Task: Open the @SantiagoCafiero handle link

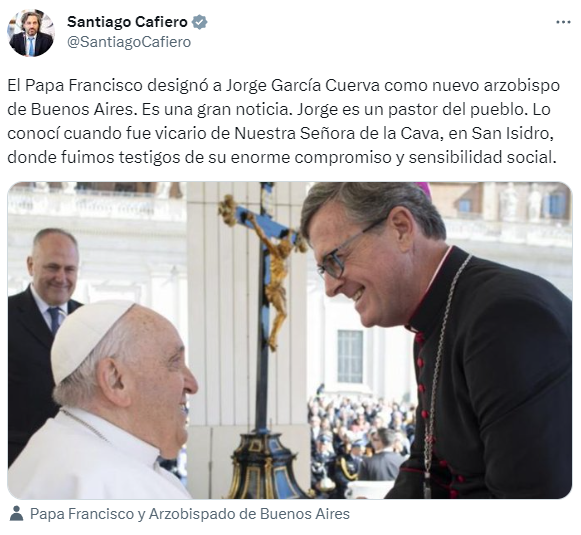Action: tap(129, 42)
